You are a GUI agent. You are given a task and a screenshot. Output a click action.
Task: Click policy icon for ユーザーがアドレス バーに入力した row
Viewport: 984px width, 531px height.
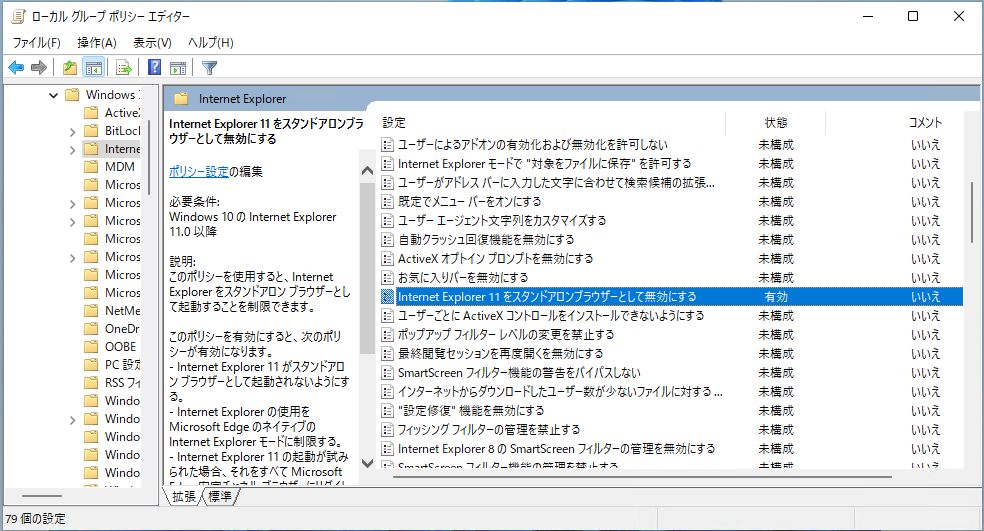[x=388, y=183]
